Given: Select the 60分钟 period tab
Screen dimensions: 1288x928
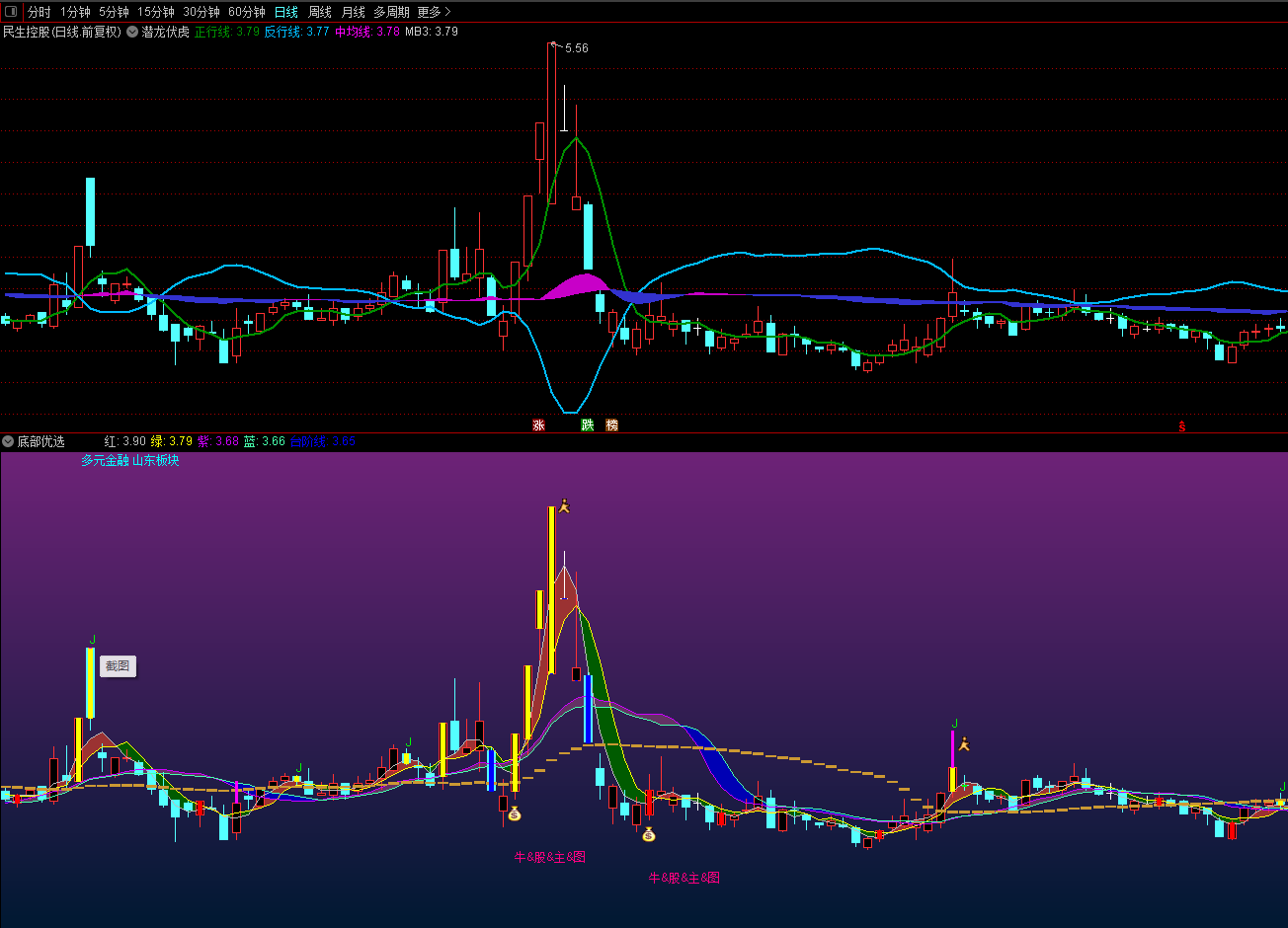Looking at the screenshot, I should pyautogui.click(x=247, y=12).
